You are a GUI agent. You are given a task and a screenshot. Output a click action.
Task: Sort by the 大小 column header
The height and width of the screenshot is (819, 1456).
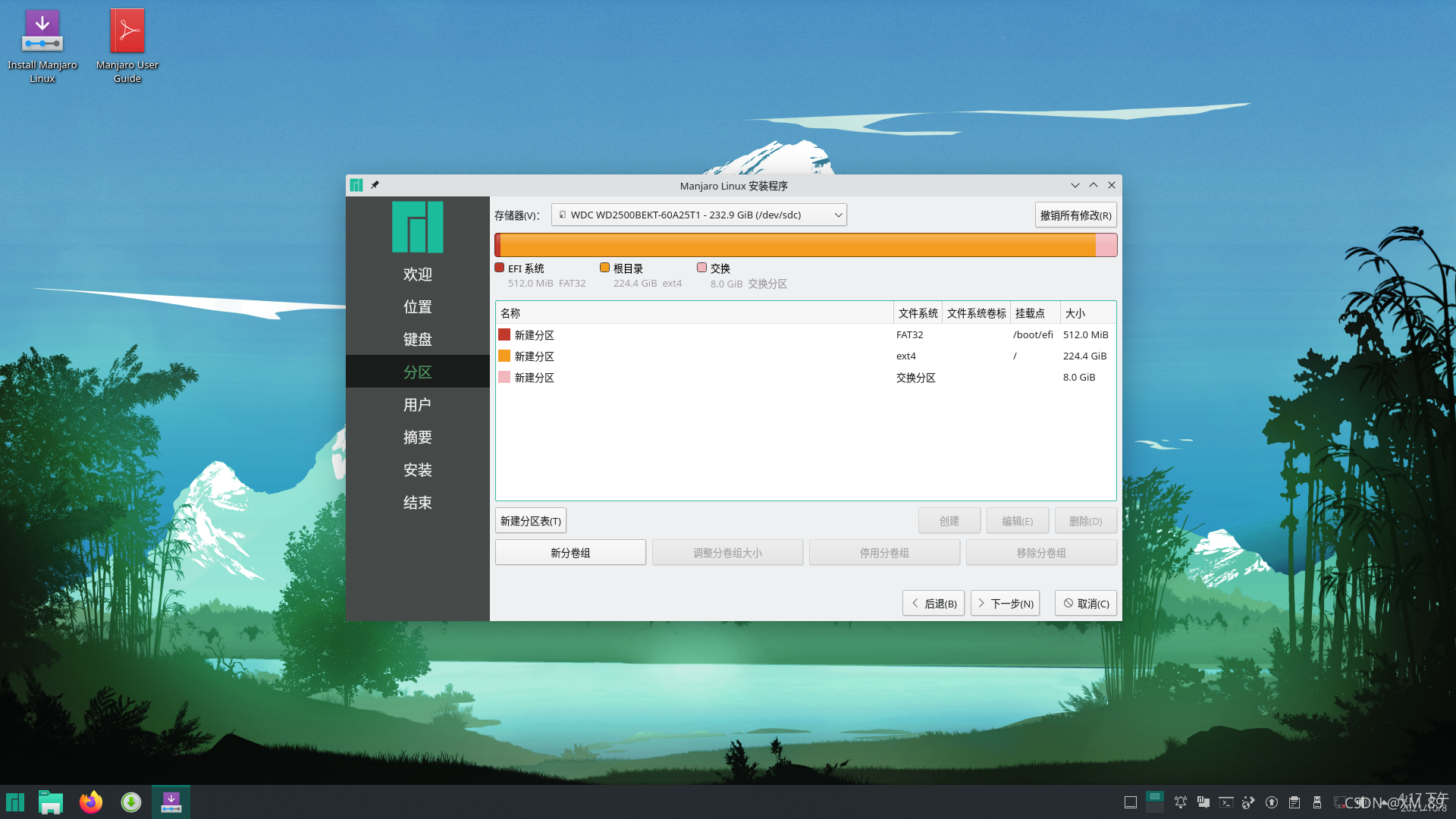1088,313
